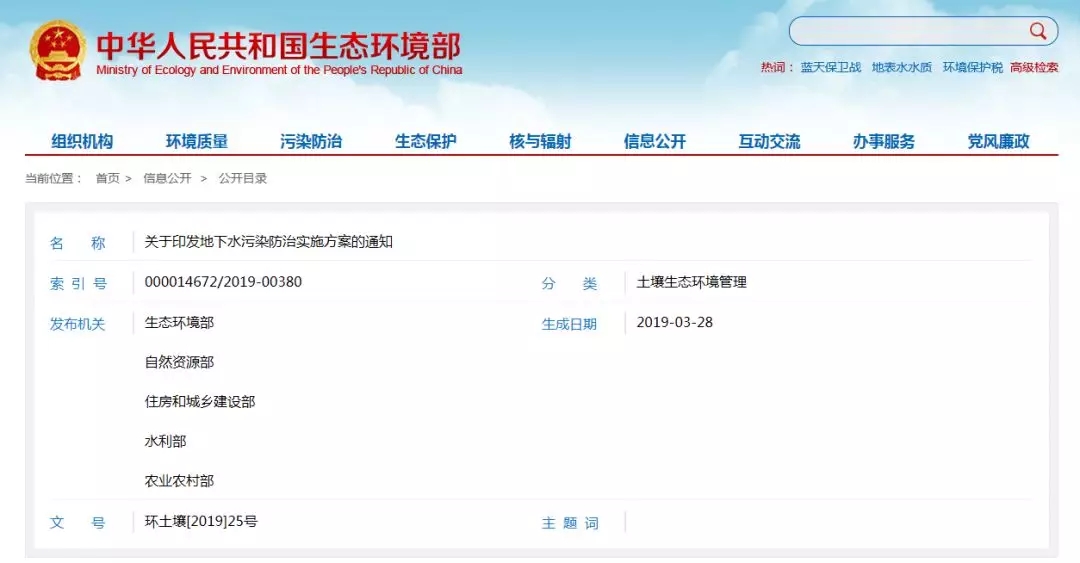Open the 核与辐射 menu

coord(540,141)
